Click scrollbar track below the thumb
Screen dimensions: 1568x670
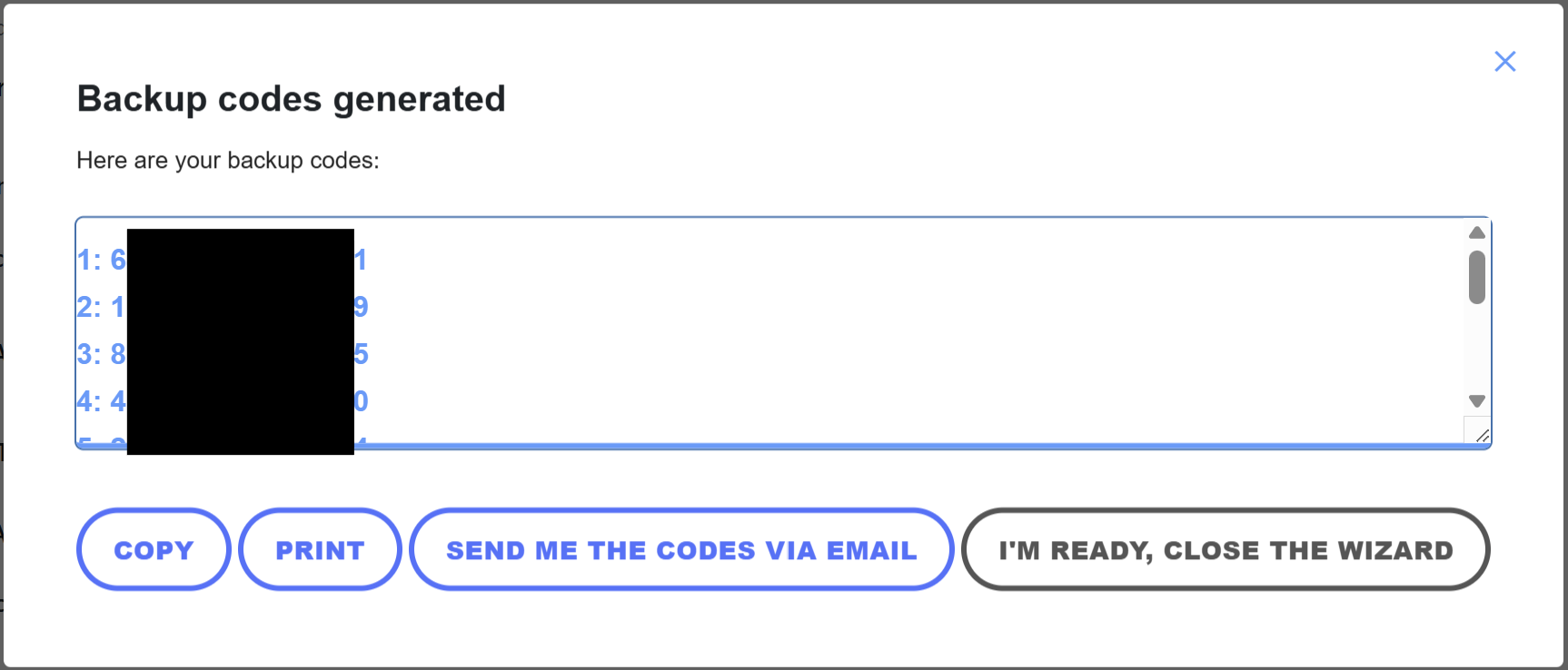tap(1477, 350)
